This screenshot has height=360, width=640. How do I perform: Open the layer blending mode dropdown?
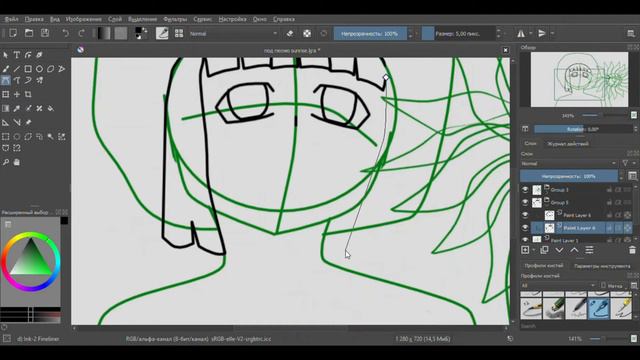(569, 163)
